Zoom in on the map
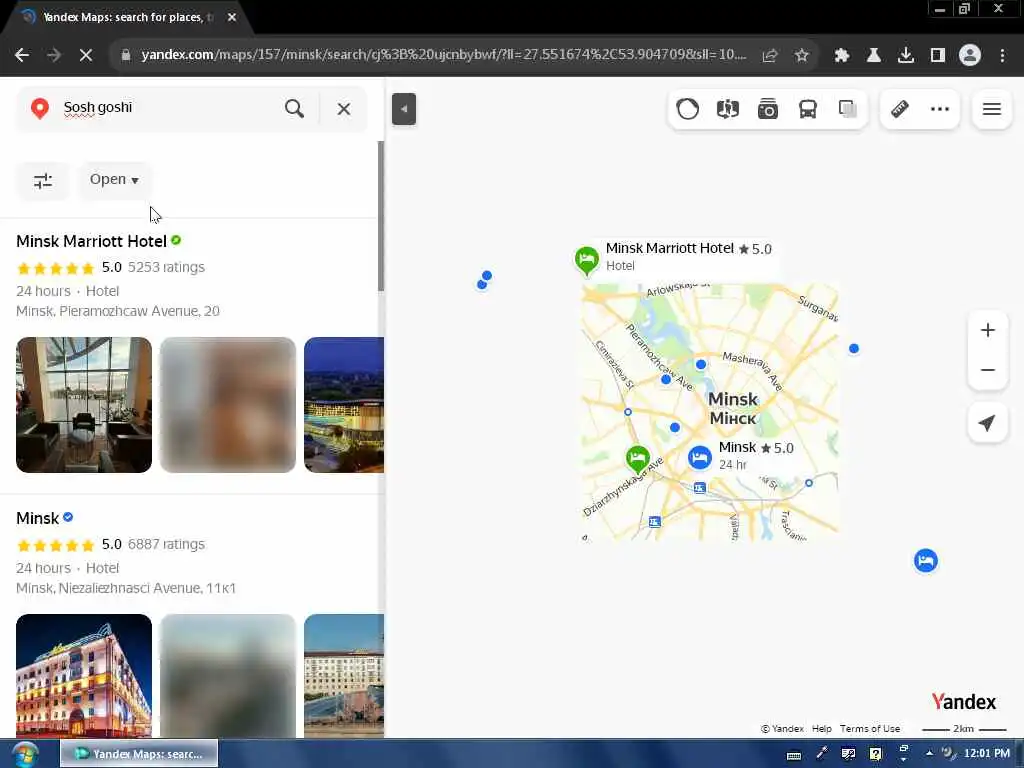This screenshot has width=1024, height=768. [987, 330]
